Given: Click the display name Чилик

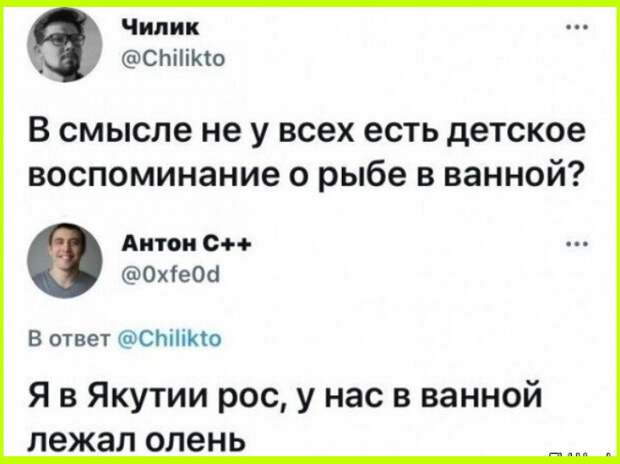Looking at the screenshot, I should (160, 28).
